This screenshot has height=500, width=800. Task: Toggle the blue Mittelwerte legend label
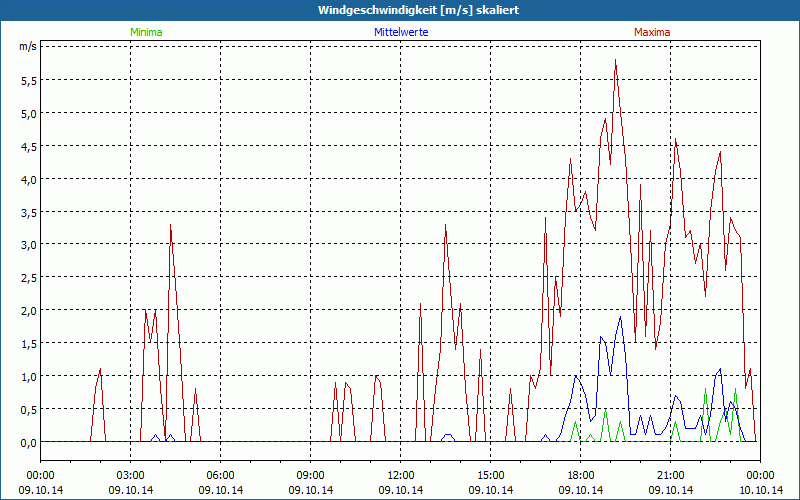pyautogui.click(x=400, y=32)
